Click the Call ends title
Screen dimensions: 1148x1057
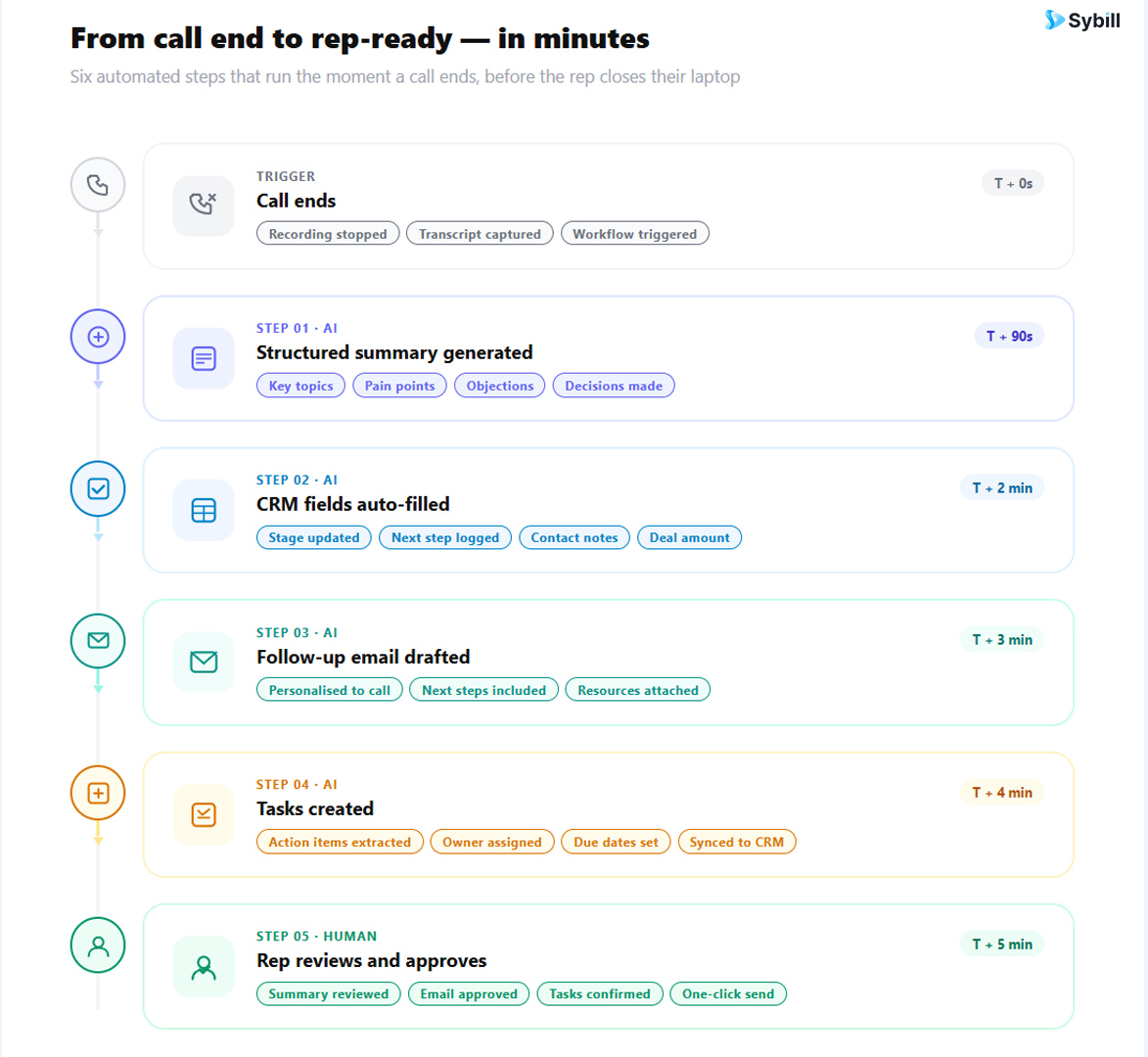pos(297,201)
